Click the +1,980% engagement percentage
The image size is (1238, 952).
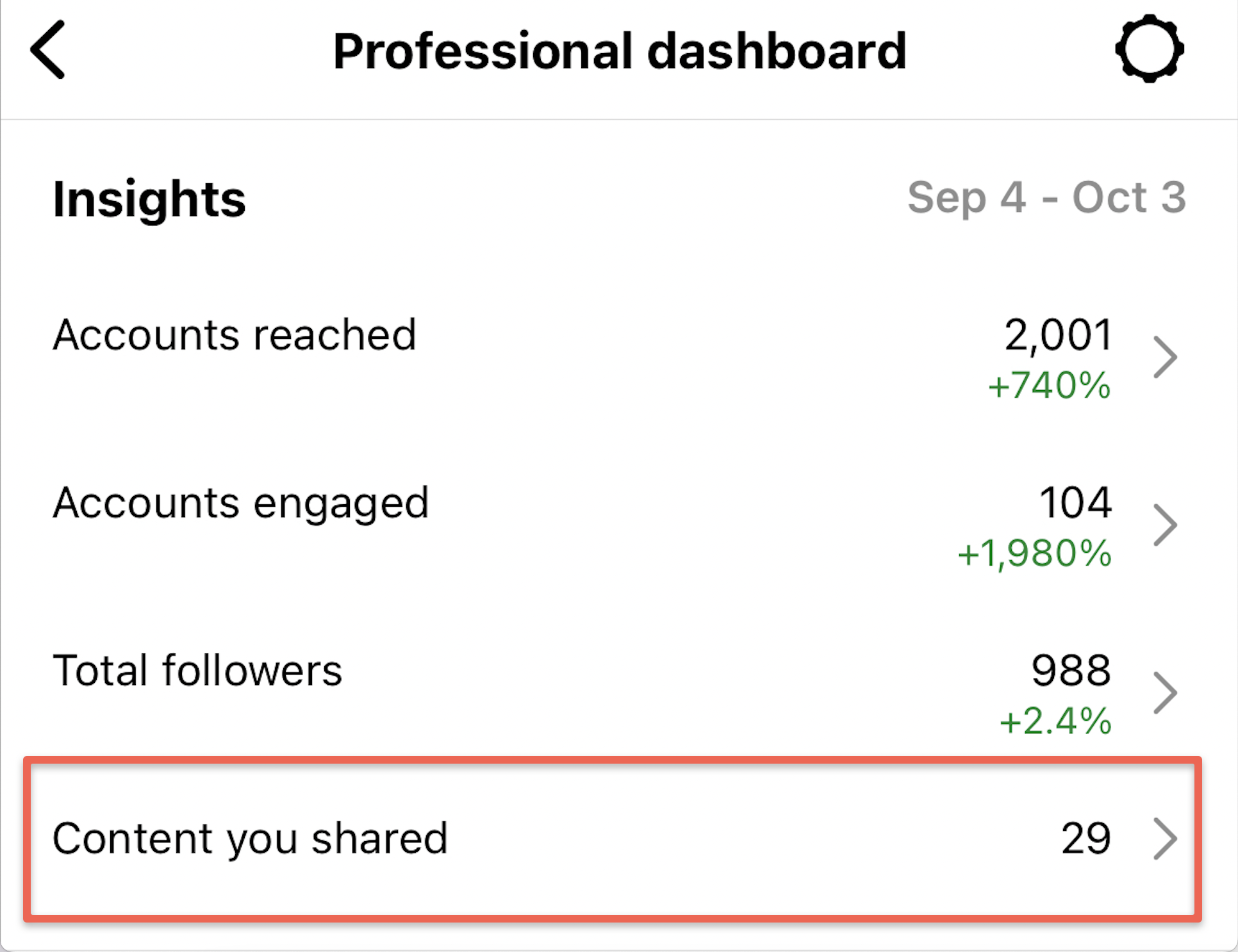1033,552
